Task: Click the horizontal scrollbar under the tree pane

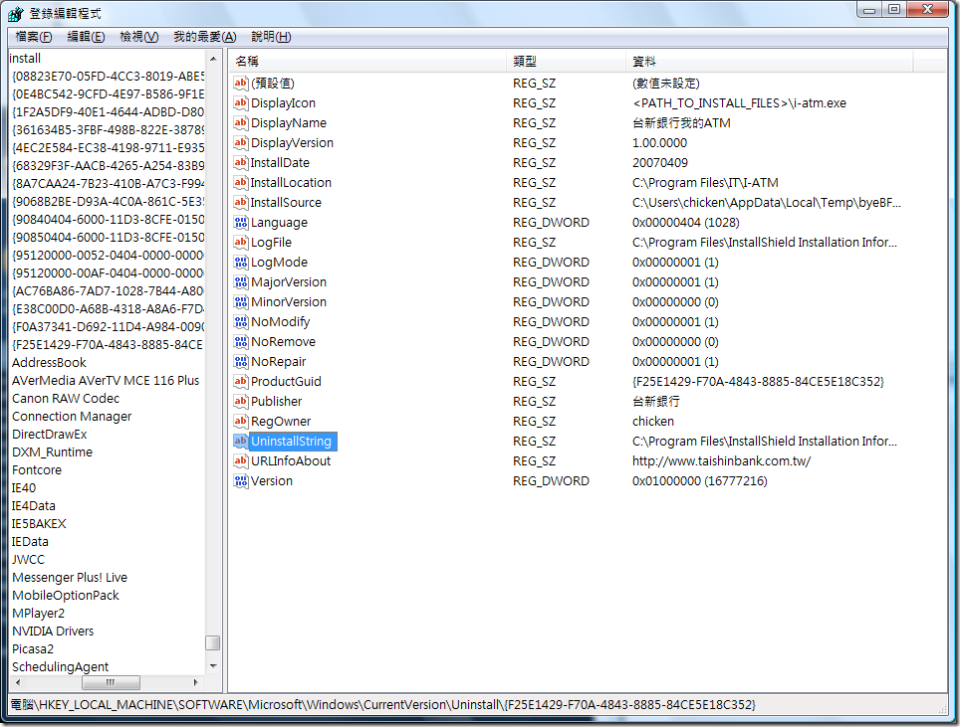Action: 110,683
